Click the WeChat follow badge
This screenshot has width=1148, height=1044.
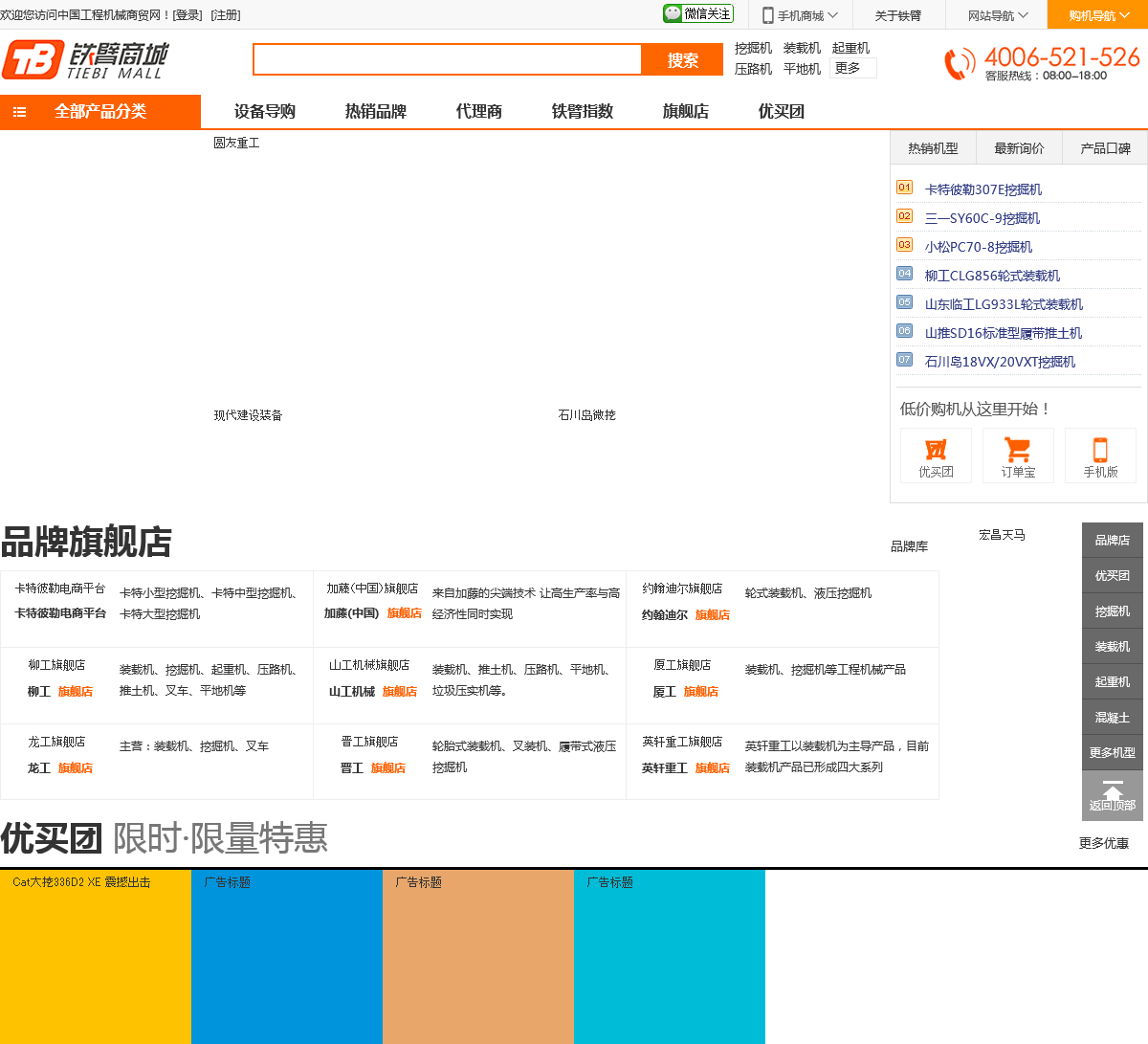click(698, 13)
